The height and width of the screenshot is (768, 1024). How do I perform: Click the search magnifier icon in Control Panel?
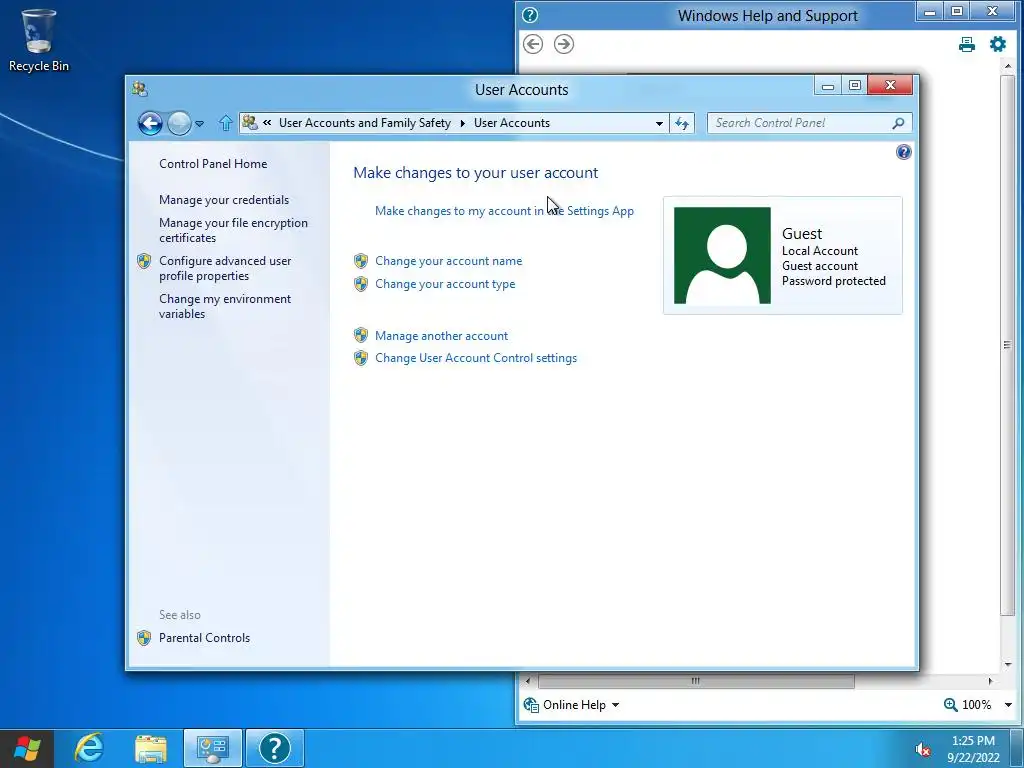[898, 123]
